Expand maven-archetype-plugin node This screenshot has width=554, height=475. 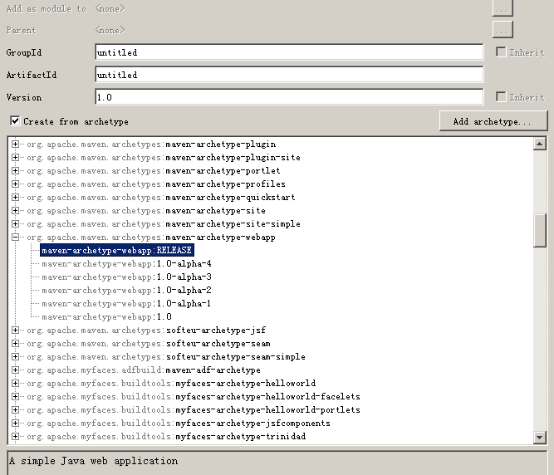tap(15, 144)
